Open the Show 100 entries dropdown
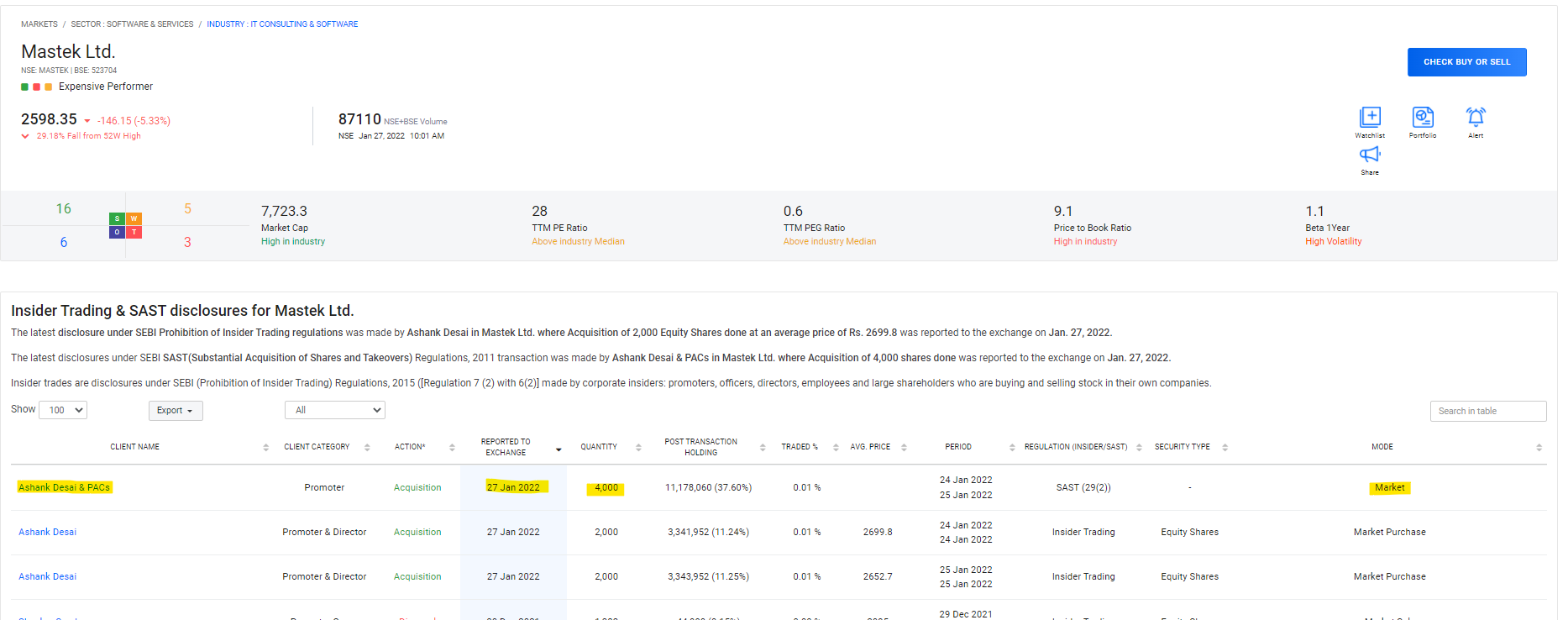The image size is (1568, 620). pyautogui.click(x=63, y=410)
